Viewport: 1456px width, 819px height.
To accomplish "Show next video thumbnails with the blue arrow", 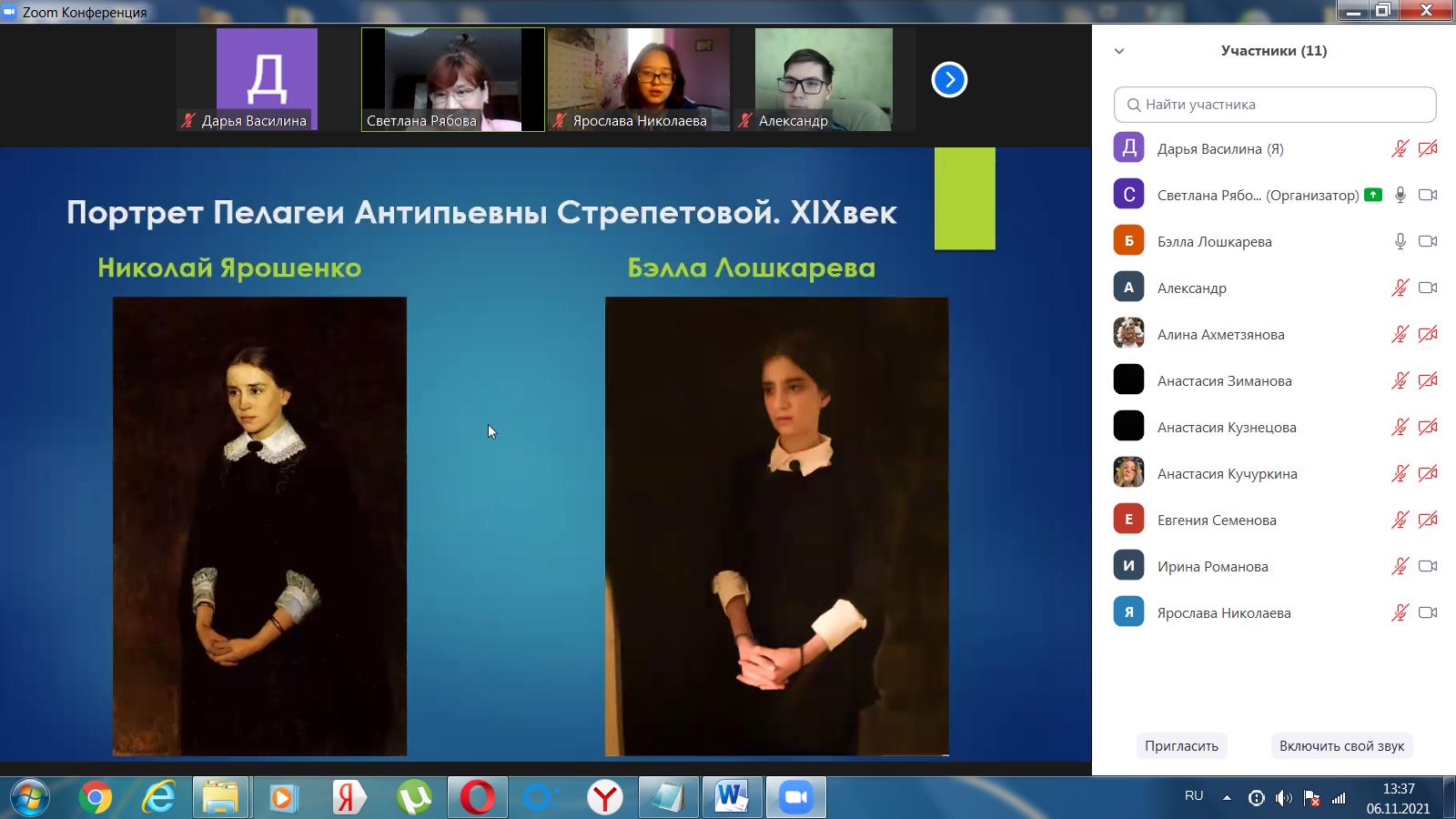I will pos(949,80).
